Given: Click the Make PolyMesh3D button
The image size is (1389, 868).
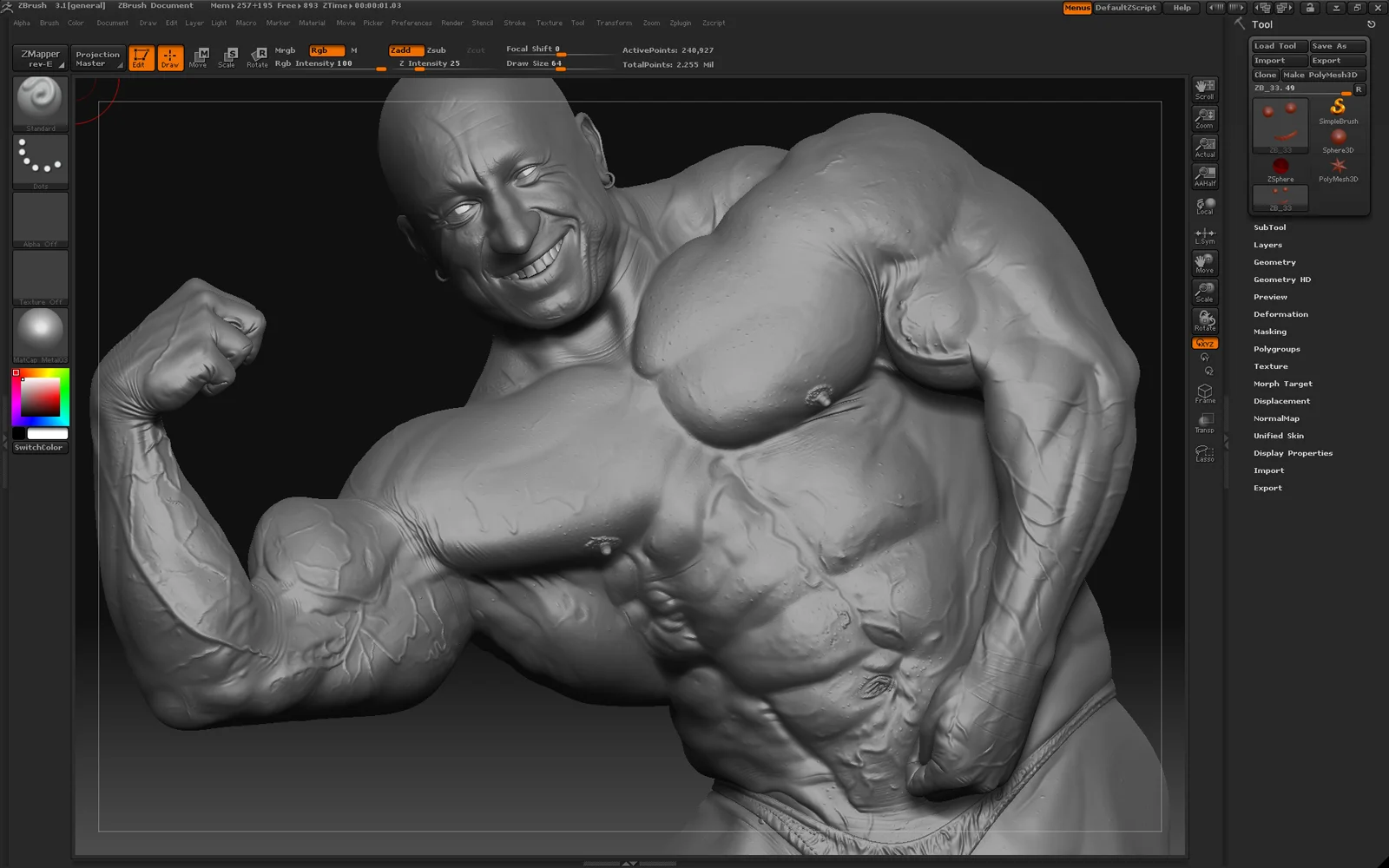Looking at the screenshot, I should click(1324, 75).
